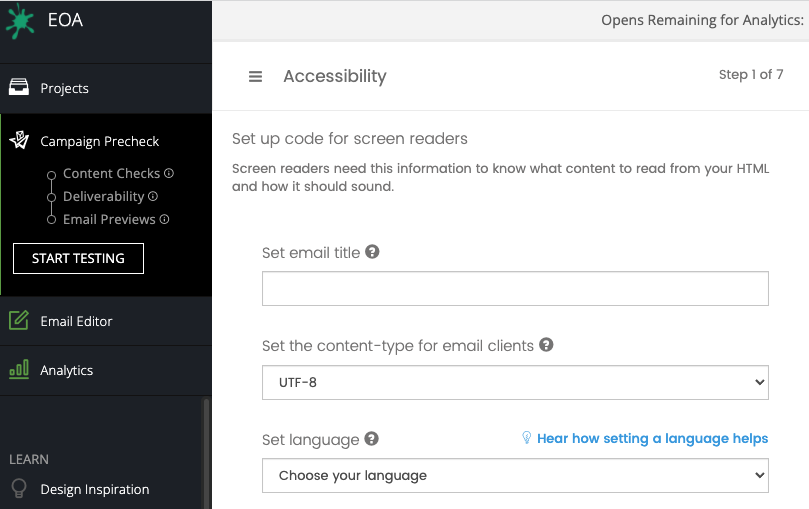
Task: Click the Projects inbox tray icon
Action: tap(19, 88)
